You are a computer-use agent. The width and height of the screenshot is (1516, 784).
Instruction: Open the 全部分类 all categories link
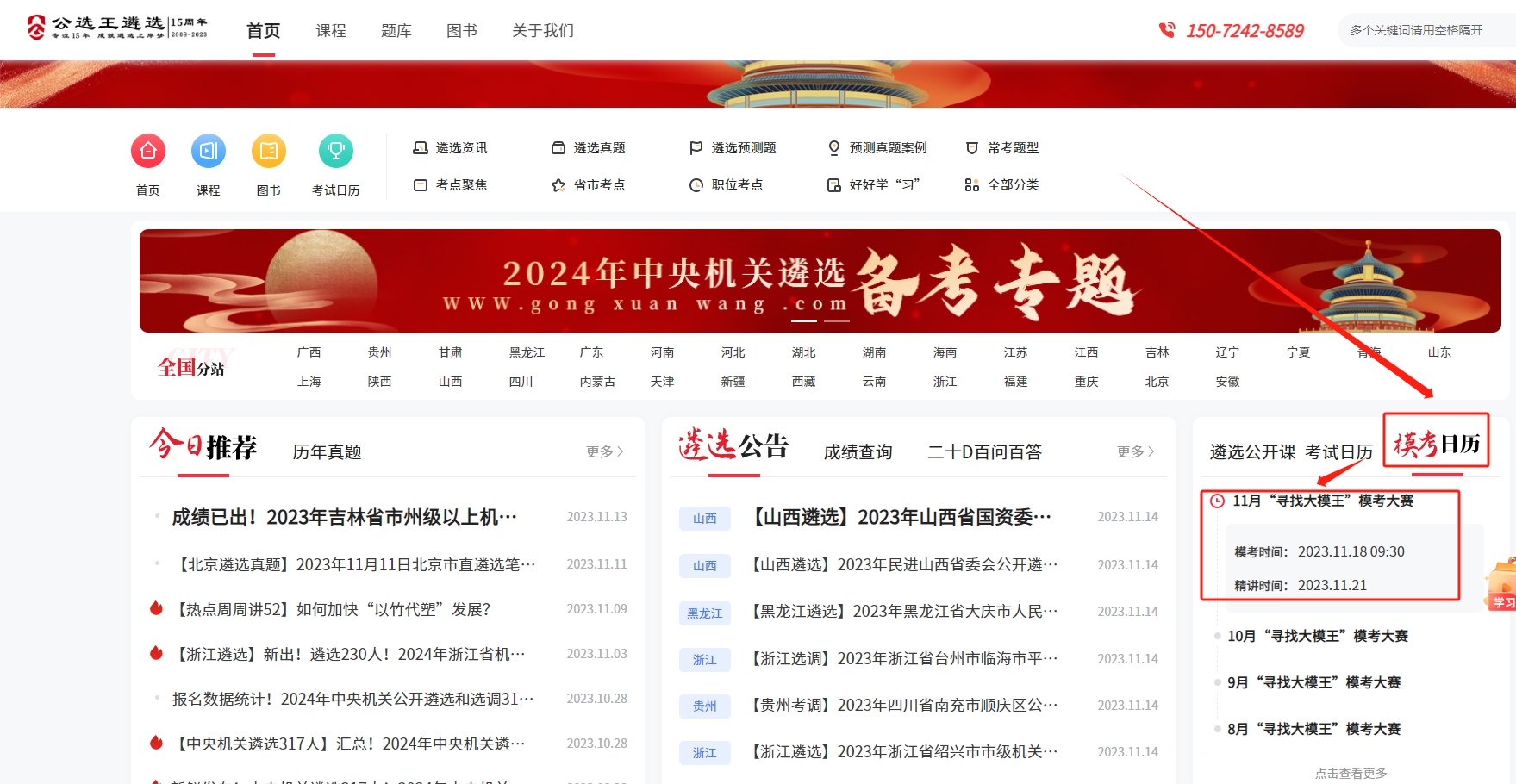pyautogui.click(x=1002, y=185)
